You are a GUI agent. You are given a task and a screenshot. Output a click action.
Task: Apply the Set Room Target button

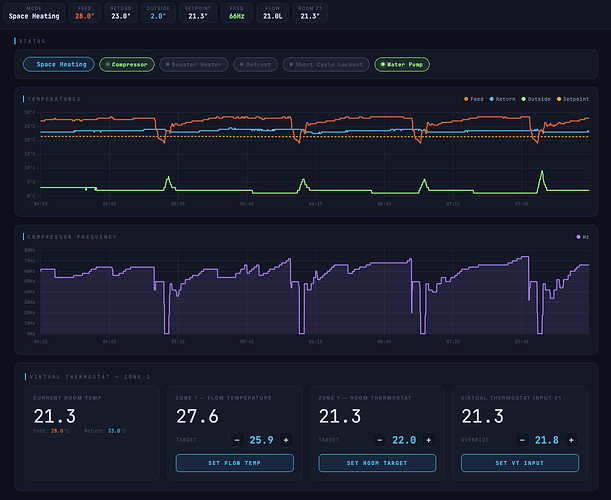click(x=378, y=463)
